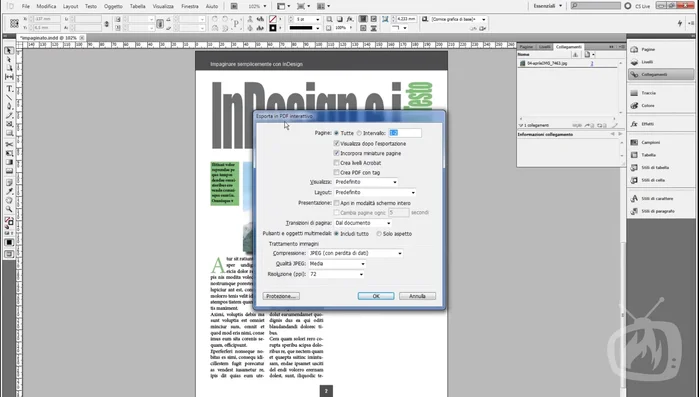The image size is (699, 397).
Task: Click the stroke color swatch in control bar
Action: pyautogui.click(x=273, y=28)
